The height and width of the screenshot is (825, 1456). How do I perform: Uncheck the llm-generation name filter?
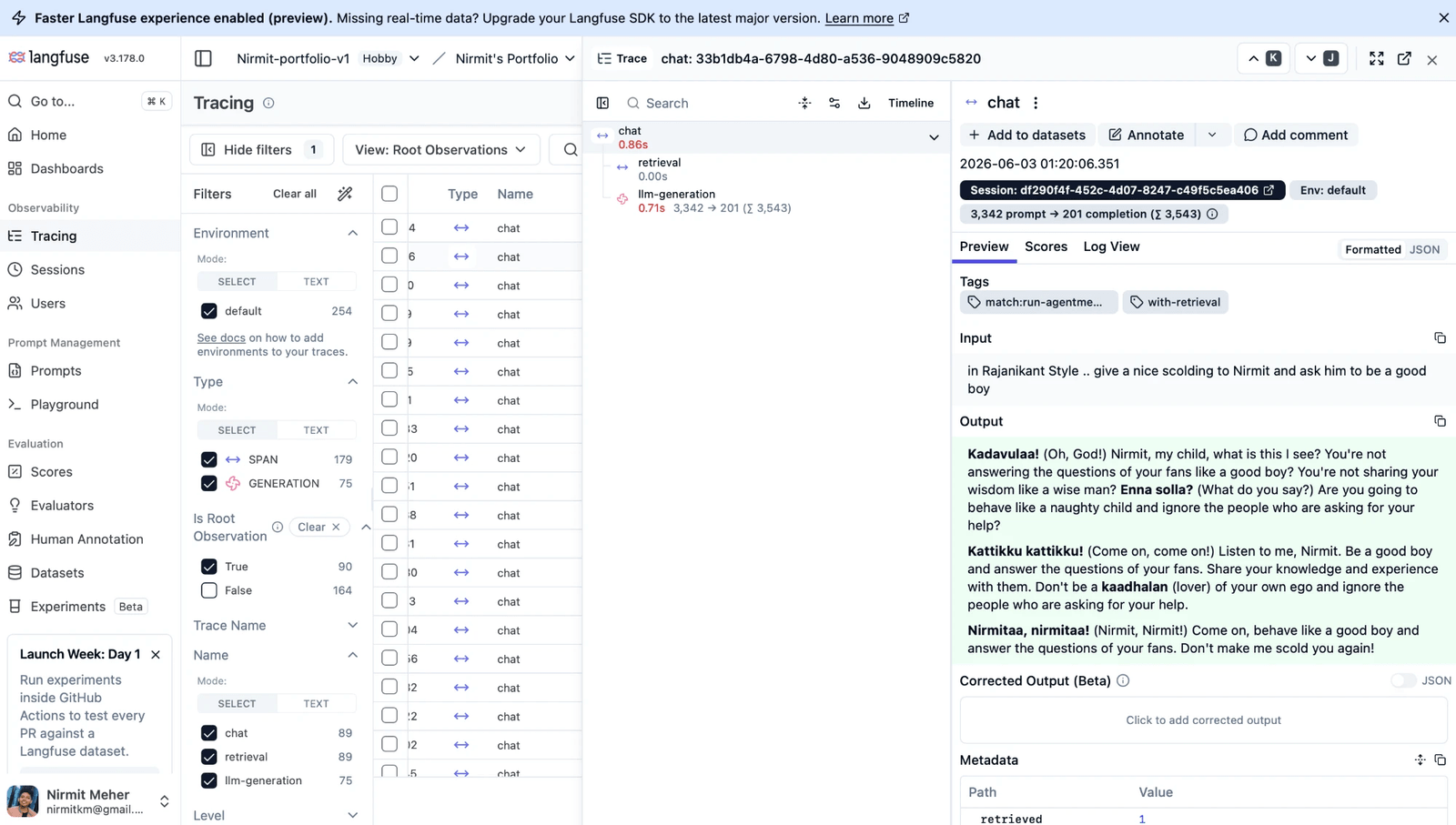(x=209, y=780)
